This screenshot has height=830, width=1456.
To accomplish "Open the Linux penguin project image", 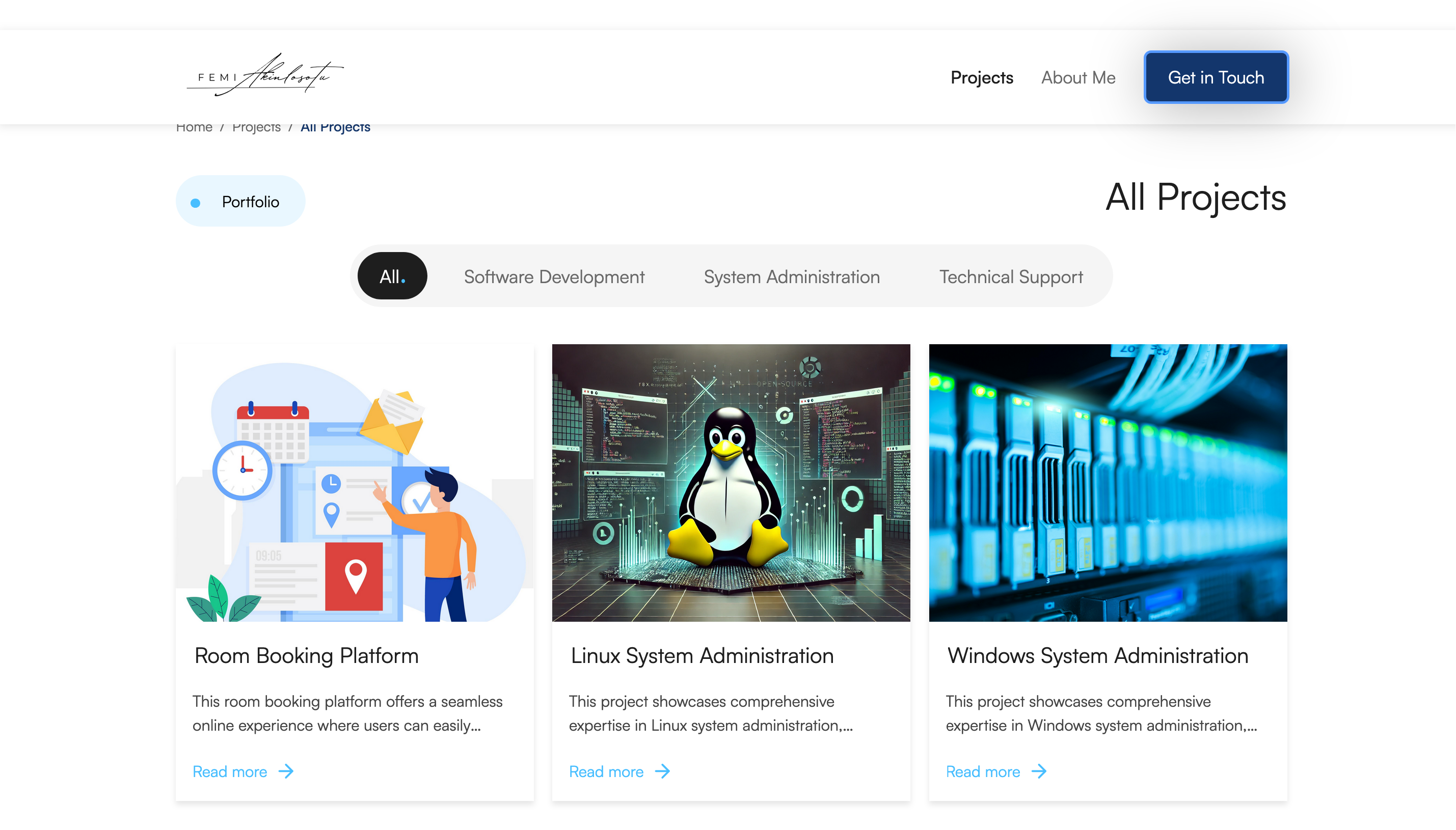I will [731, 483].
